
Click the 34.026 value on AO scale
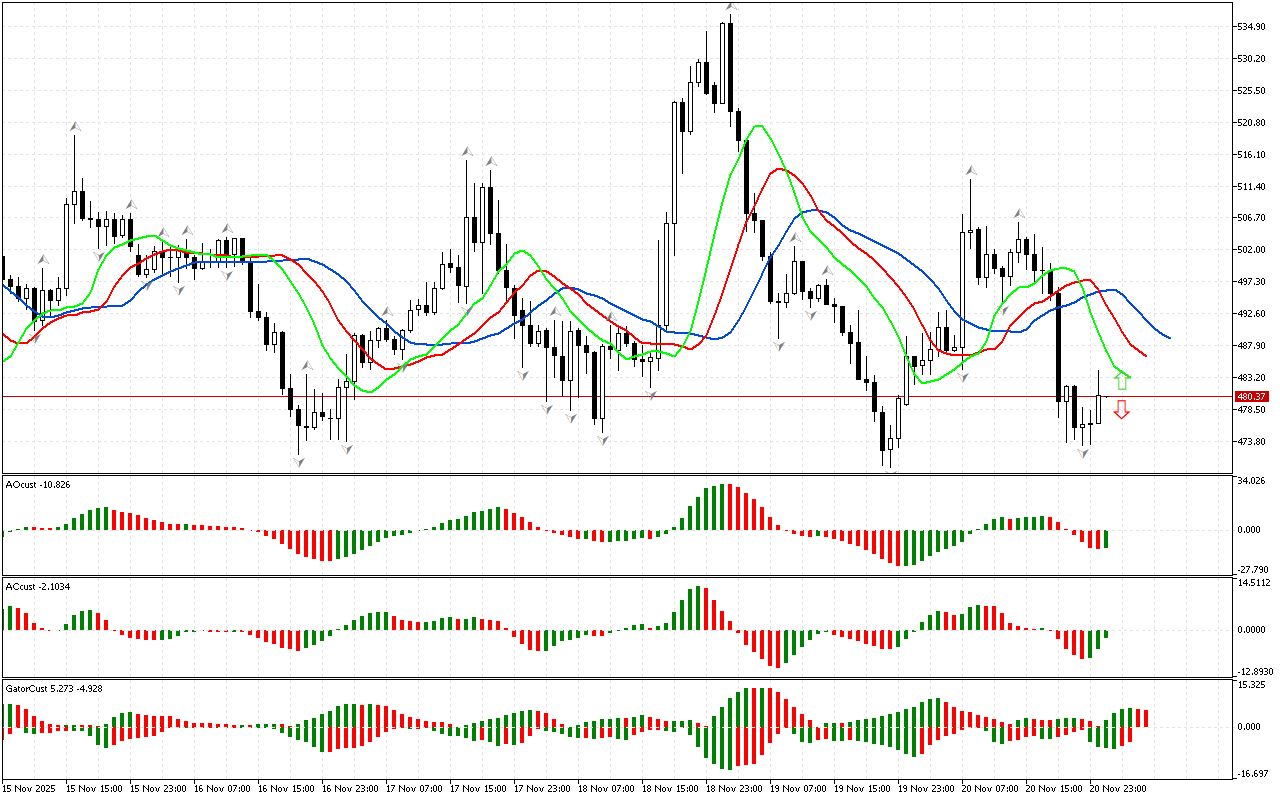tap(1252, 482)
